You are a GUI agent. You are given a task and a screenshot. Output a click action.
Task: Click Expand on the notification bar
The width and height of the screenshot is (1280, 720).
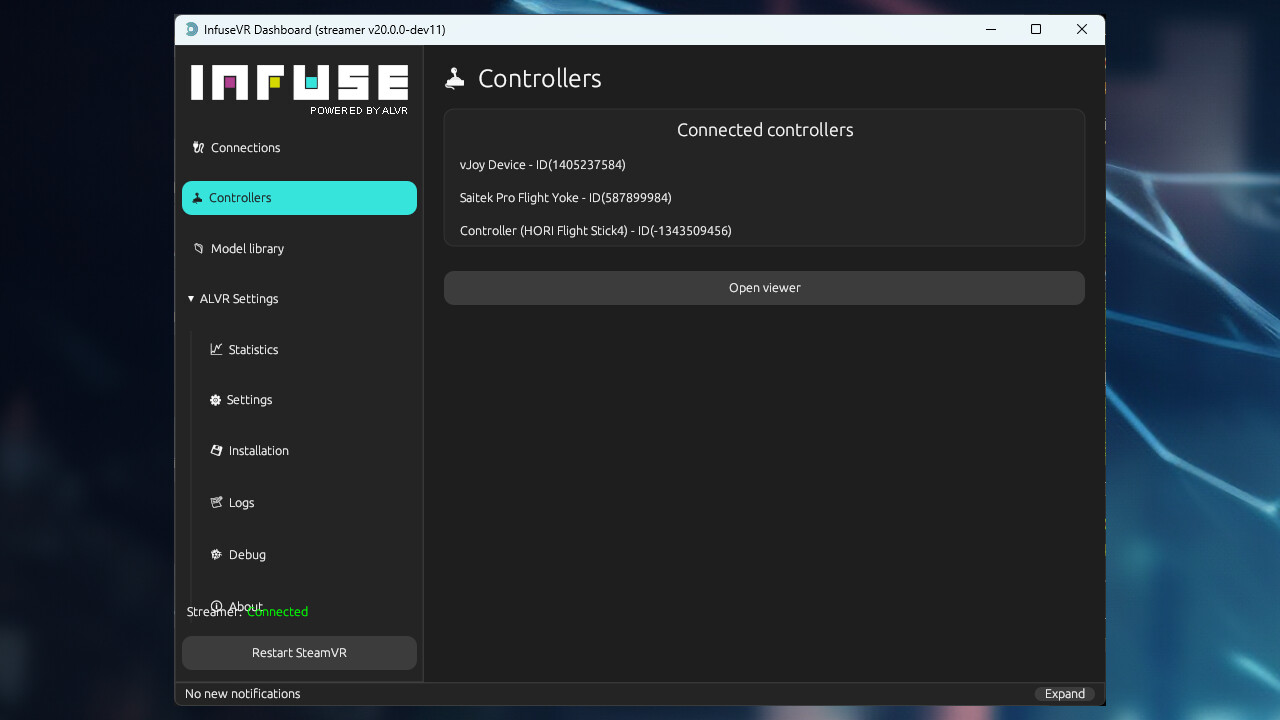[1064, 693]
